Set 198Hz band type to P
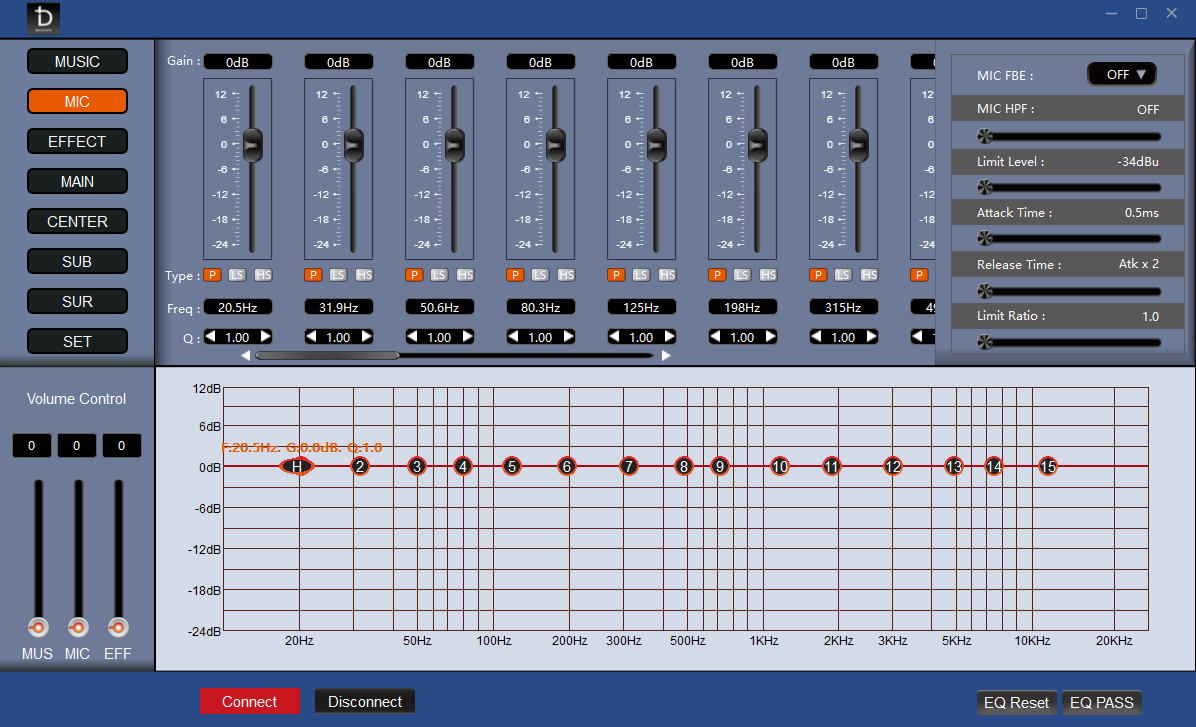This screenshot has width=1196, height=727. [717, 275]
